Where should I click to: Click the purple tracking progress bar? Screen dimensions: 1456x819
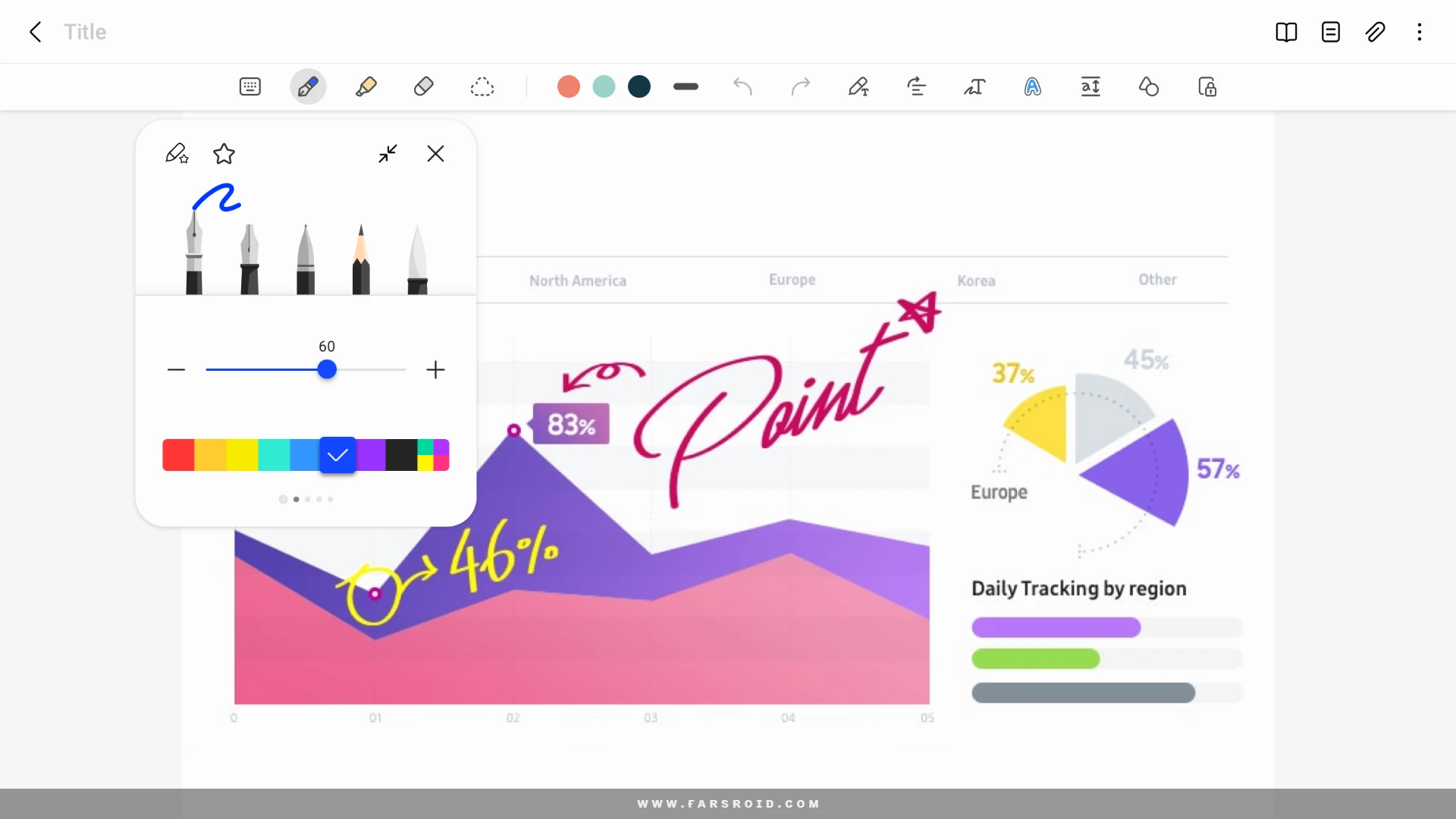click(x=1056, y=627)
